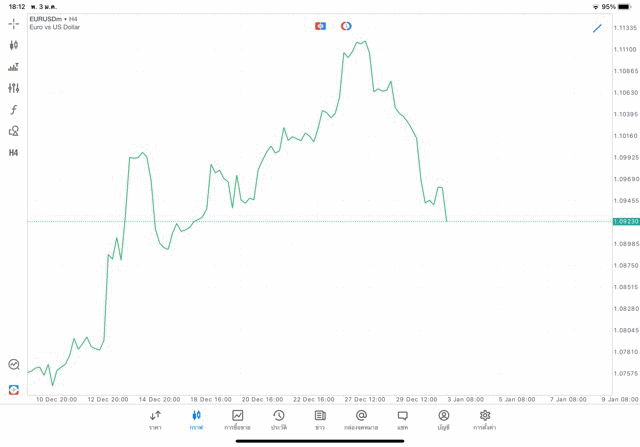Activate the crosshair tool
This screenshot has height=447, width=640.
point(14,23)
